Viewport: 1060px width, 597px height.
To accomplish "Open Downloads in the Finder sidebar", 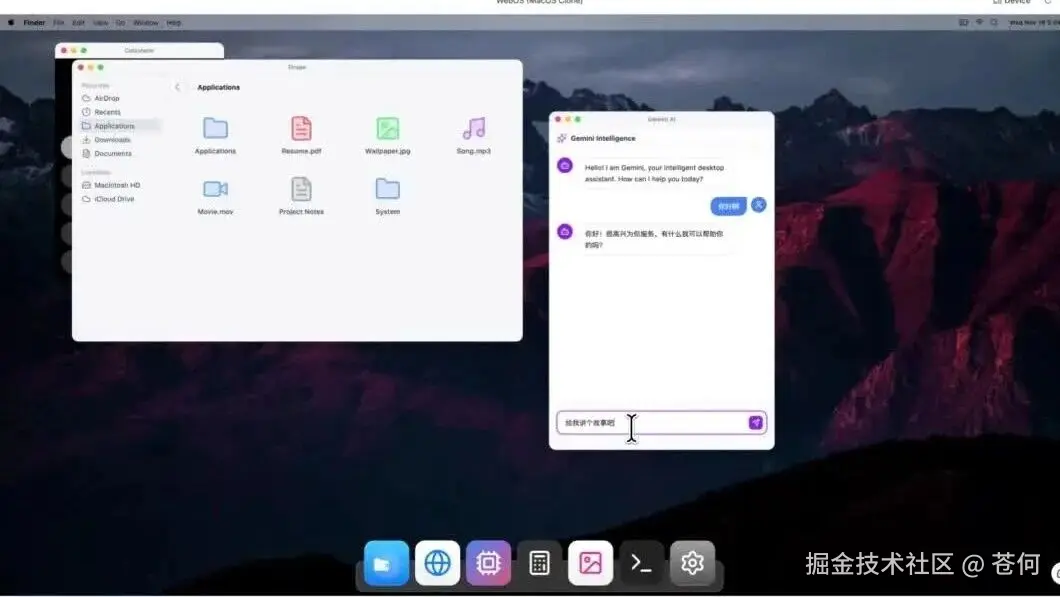I will 106,140.
